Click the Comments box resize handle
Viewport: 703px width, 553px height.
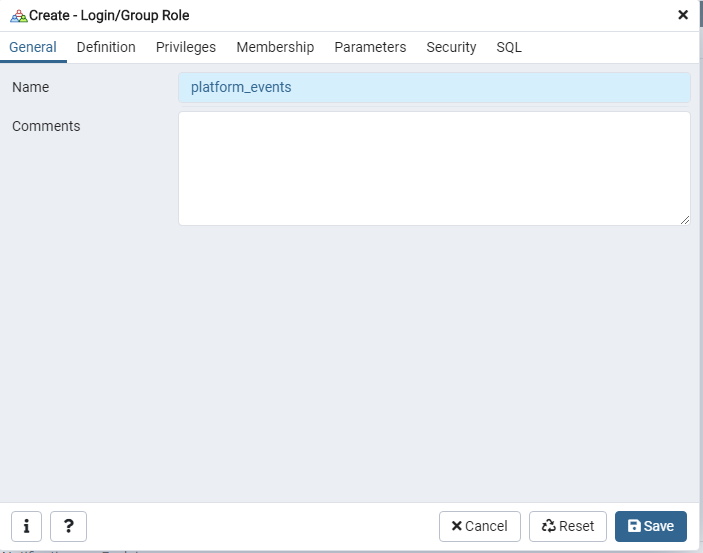click(685, 220)
